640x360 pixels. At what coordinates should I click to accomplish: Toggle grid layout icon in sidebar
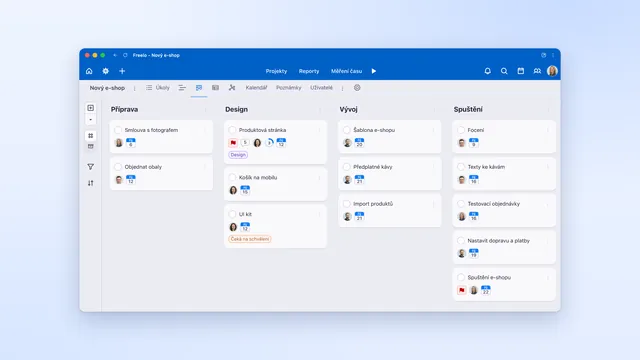tap(91, 136)
